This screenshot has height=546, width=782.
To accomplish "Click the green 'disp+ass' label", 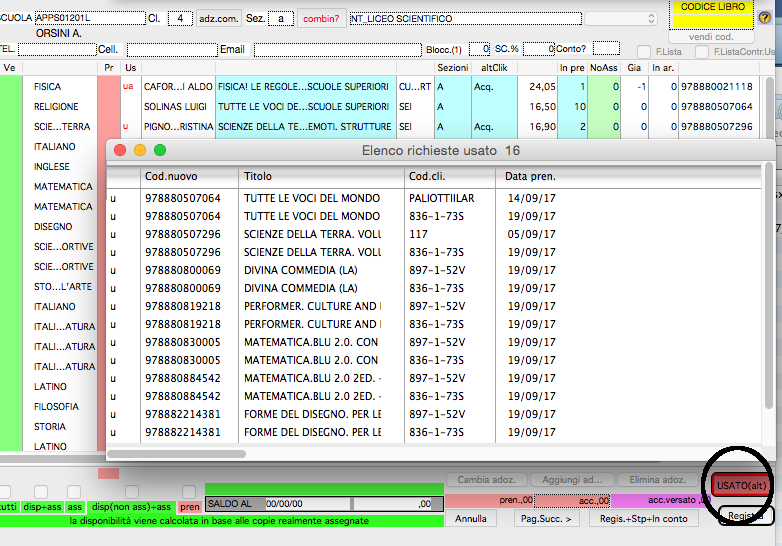I will (42, 507).
